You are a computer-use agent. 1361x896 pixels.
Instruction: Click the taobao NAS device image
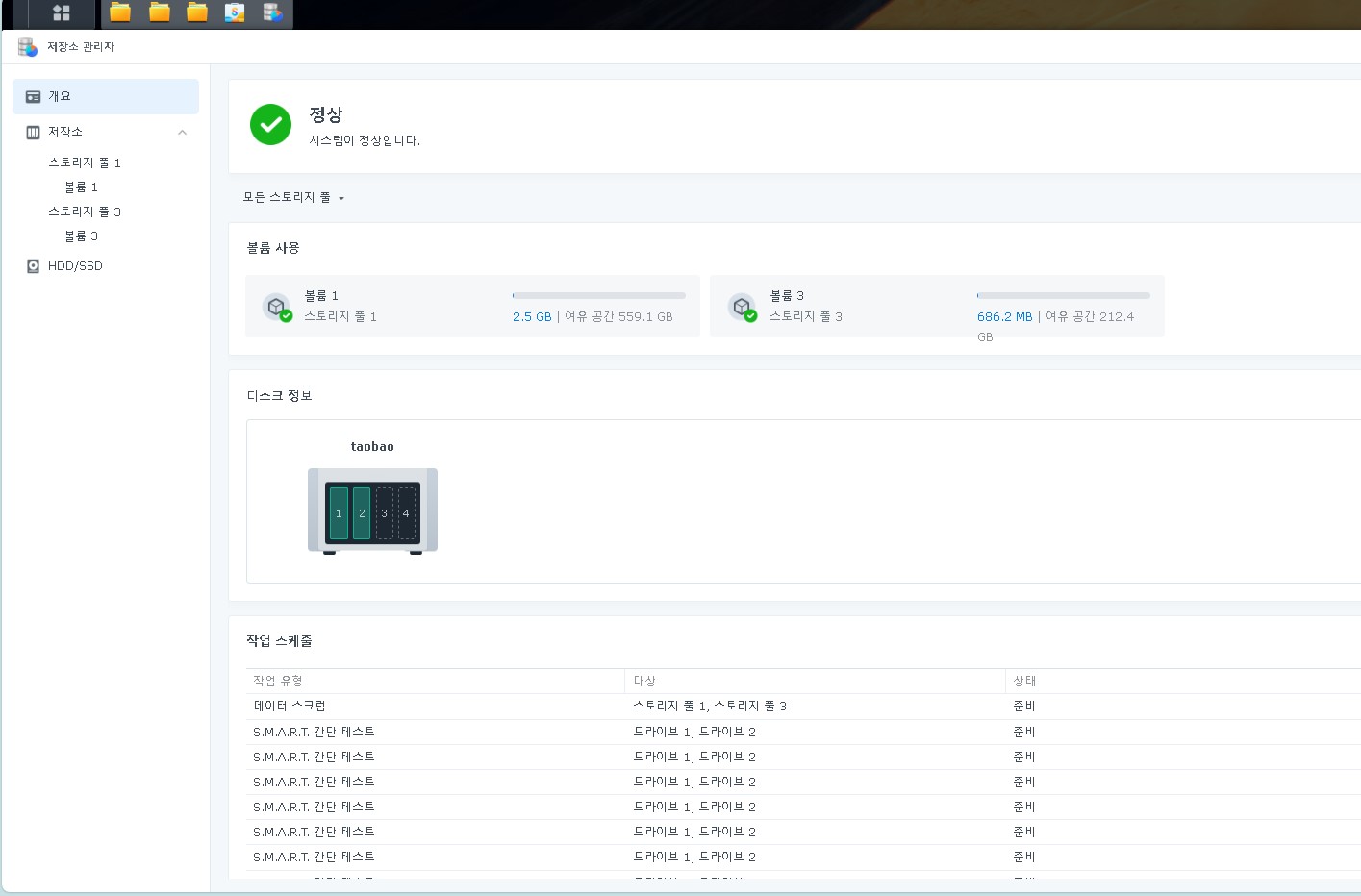pos(372,511)
